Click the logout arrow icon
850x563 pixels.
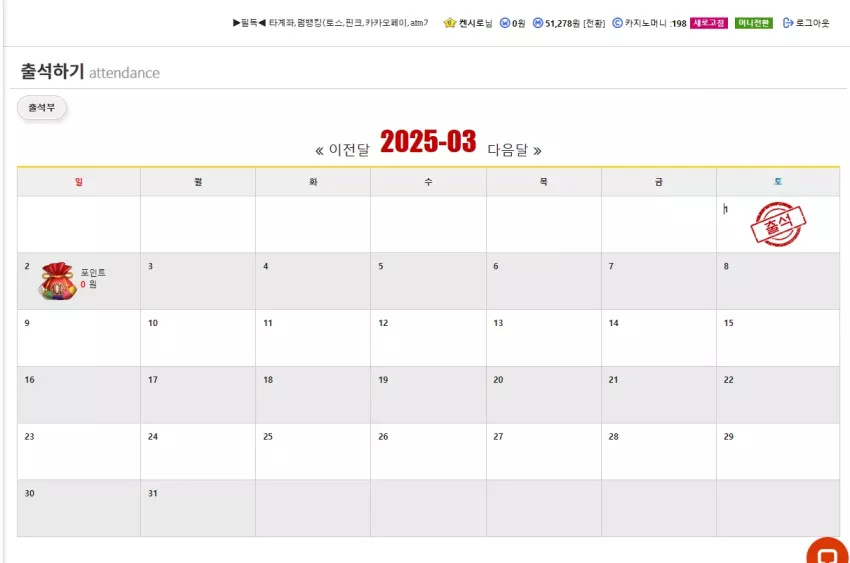[x=788, y=23]
